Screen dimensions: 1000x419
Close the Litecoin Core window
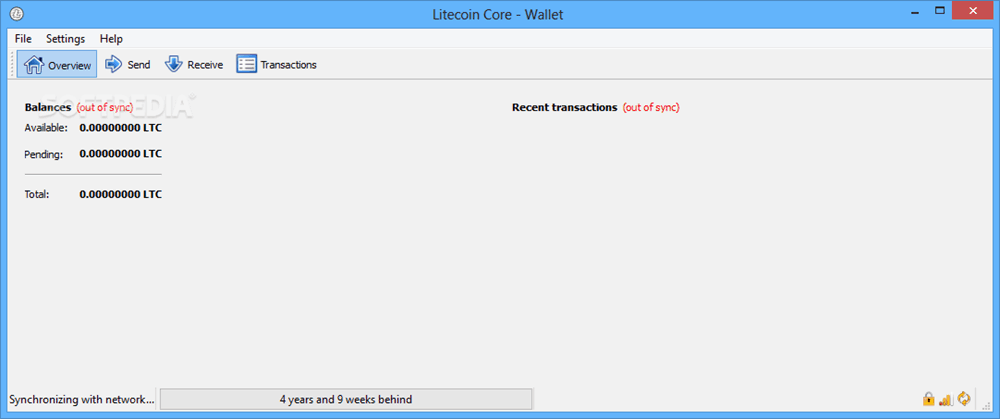[x=973, y=11]
